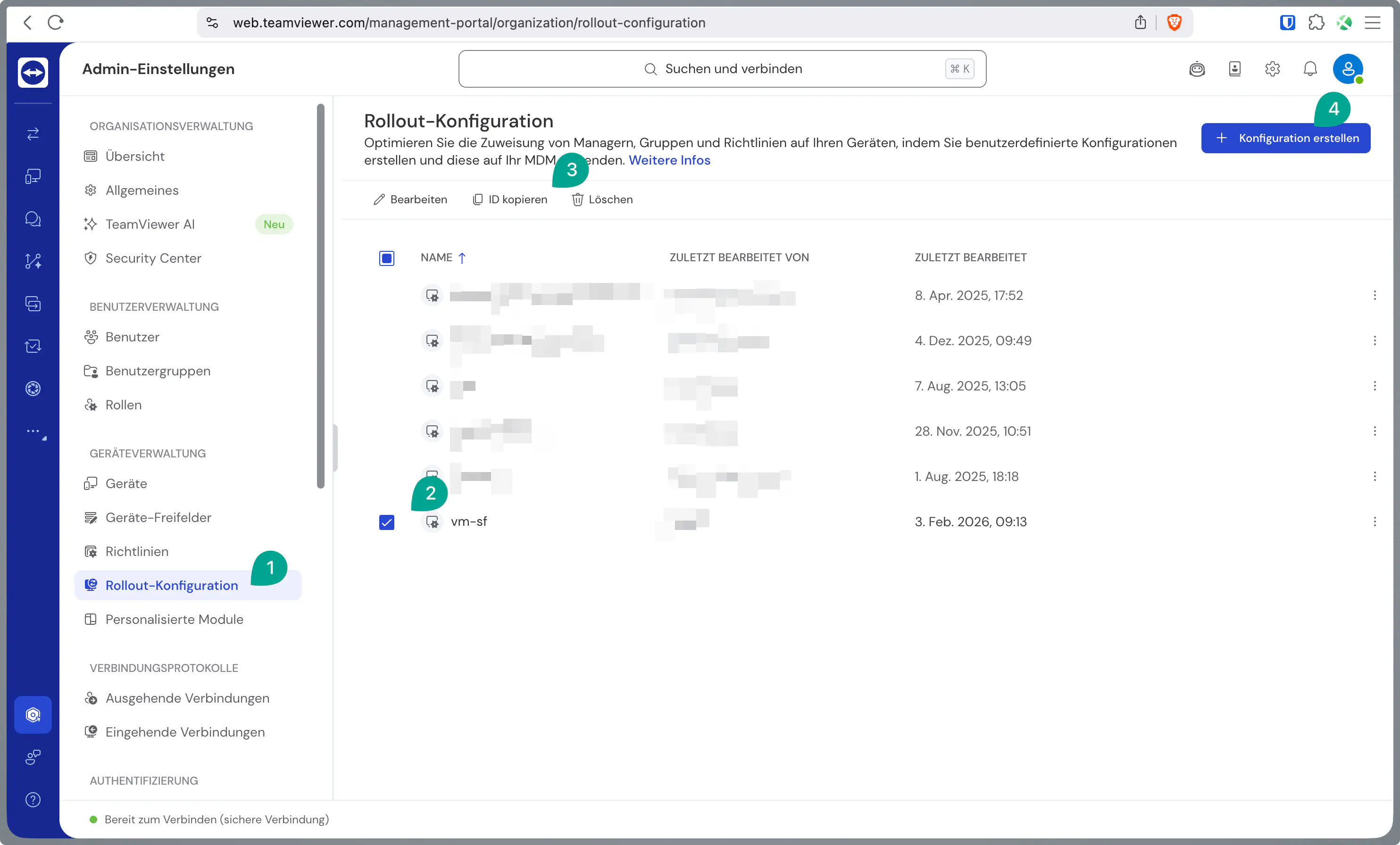Go to Richtlinien in the sidebar
Image resolution: width=1400 pixels, height=845 pixels.
click(x=136, y=551)
